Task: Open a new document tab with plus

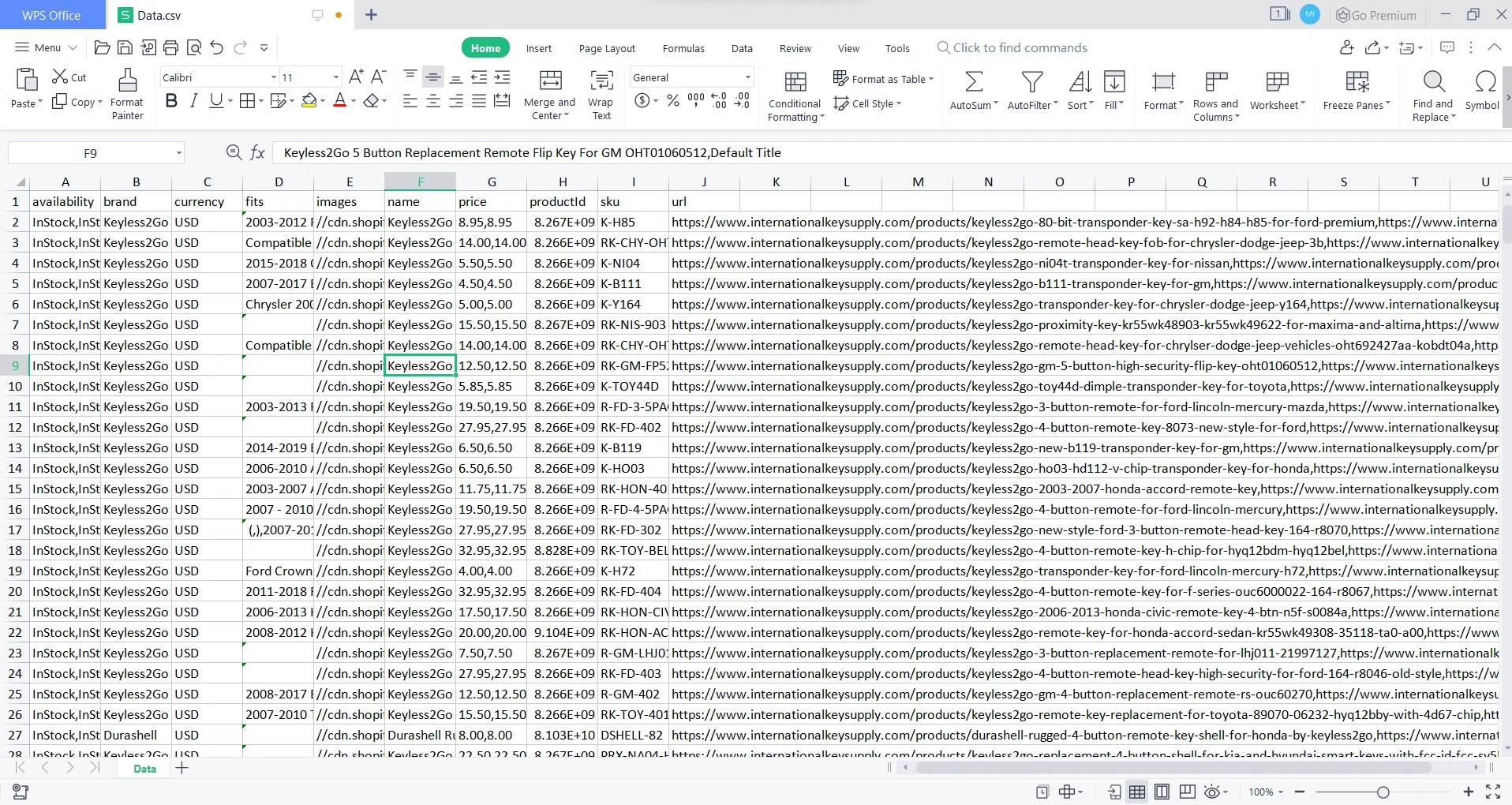Action: click(x=371, y=15)
